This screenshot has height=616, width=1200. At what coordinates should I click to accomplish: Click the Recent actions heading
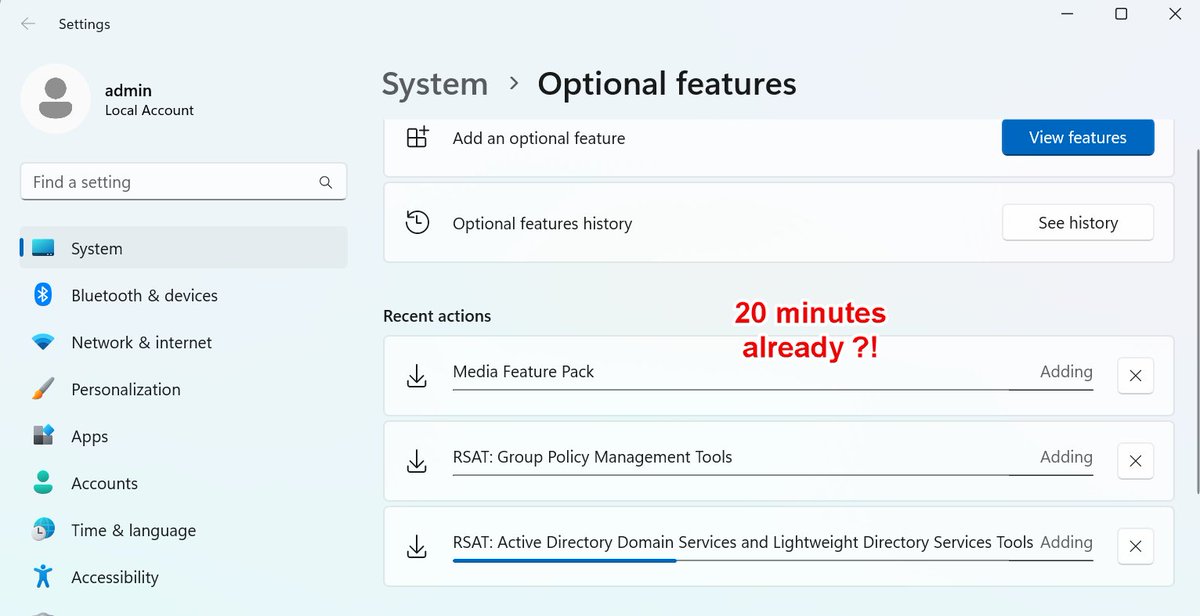[x=437, y=316]
